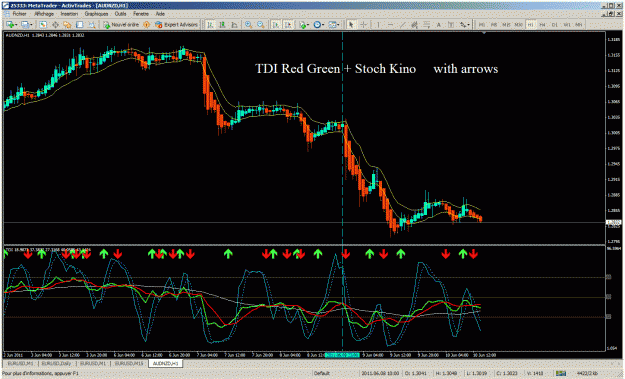
Task: Select the cursor arrow tool
Action: click(x=351, y=25)
